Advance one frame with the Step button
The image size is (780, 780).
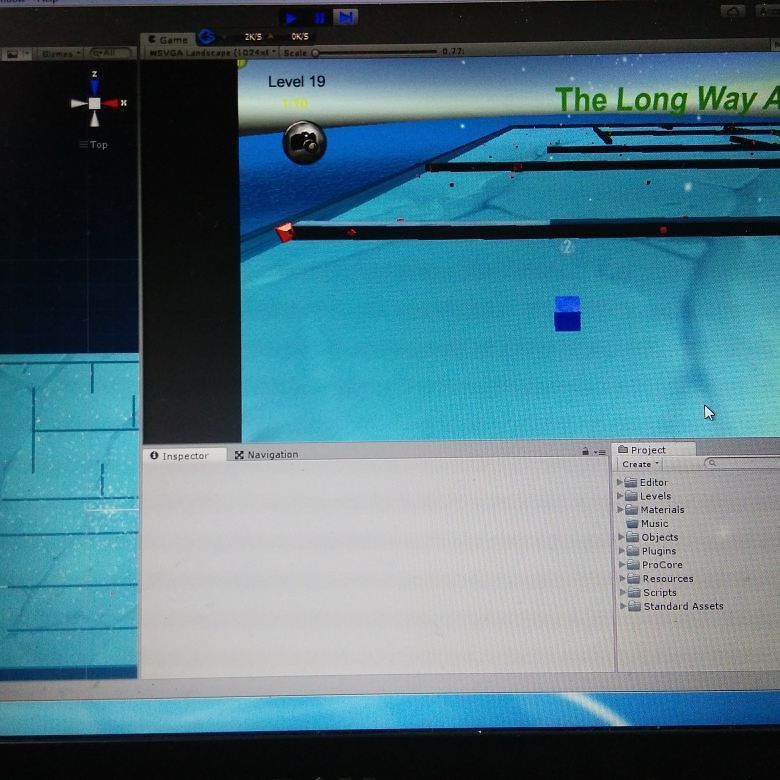[346, 18]
